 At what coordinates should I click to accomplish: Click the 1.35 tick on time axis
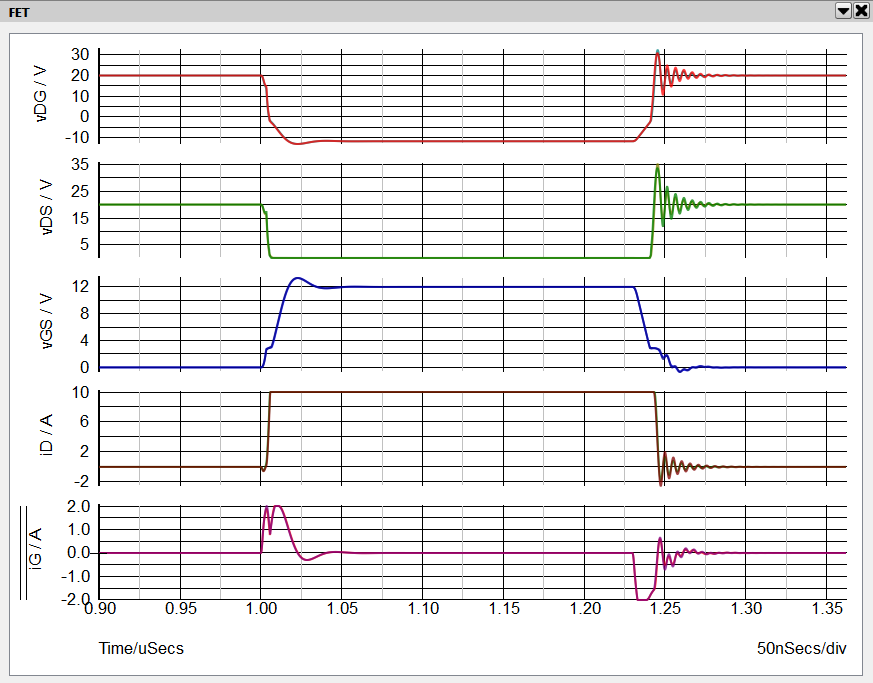826,607
